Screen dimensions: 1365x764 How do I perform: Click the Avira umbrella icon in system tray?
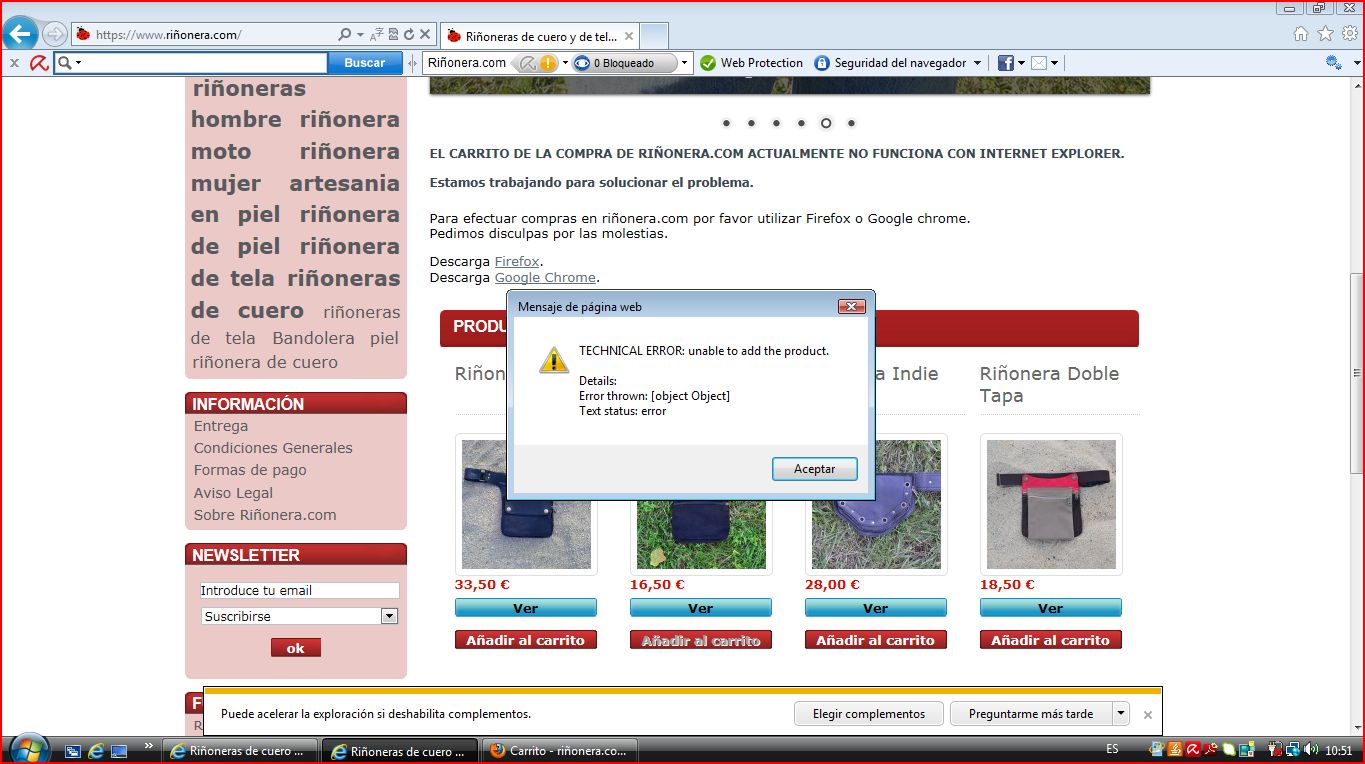click(x=1193, y=749)
